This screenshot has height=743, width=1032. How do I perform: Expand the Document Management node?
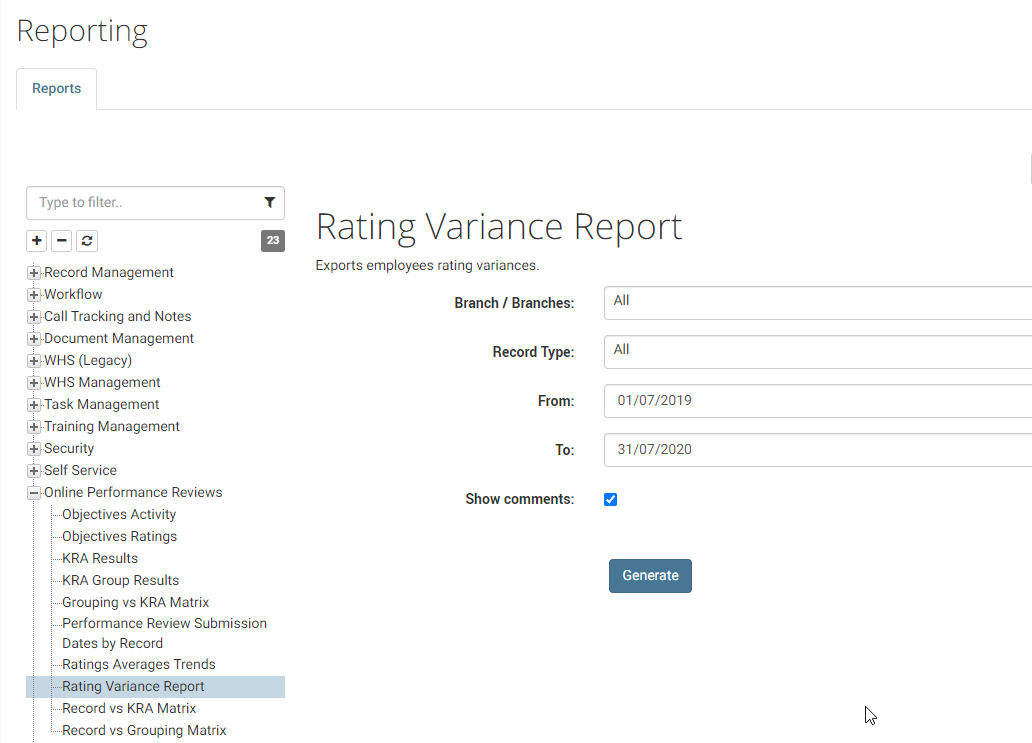point(34,338)
